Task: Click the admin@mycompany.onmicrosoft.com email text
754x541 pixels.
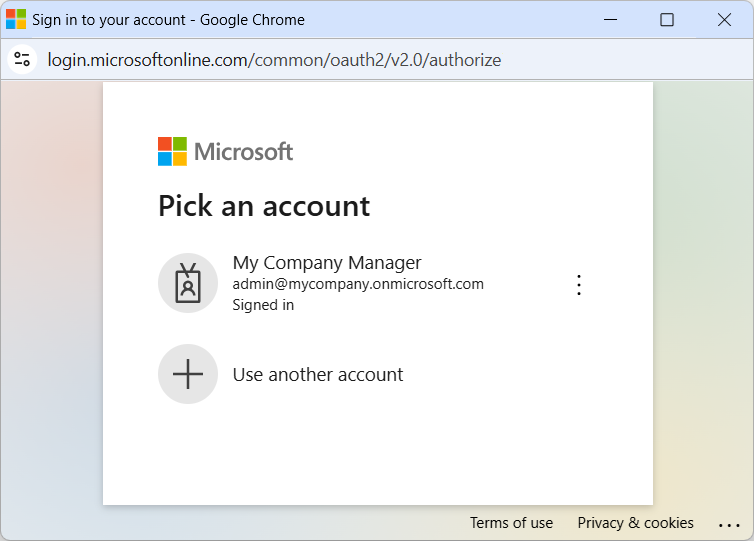Action: pos(358,284)
